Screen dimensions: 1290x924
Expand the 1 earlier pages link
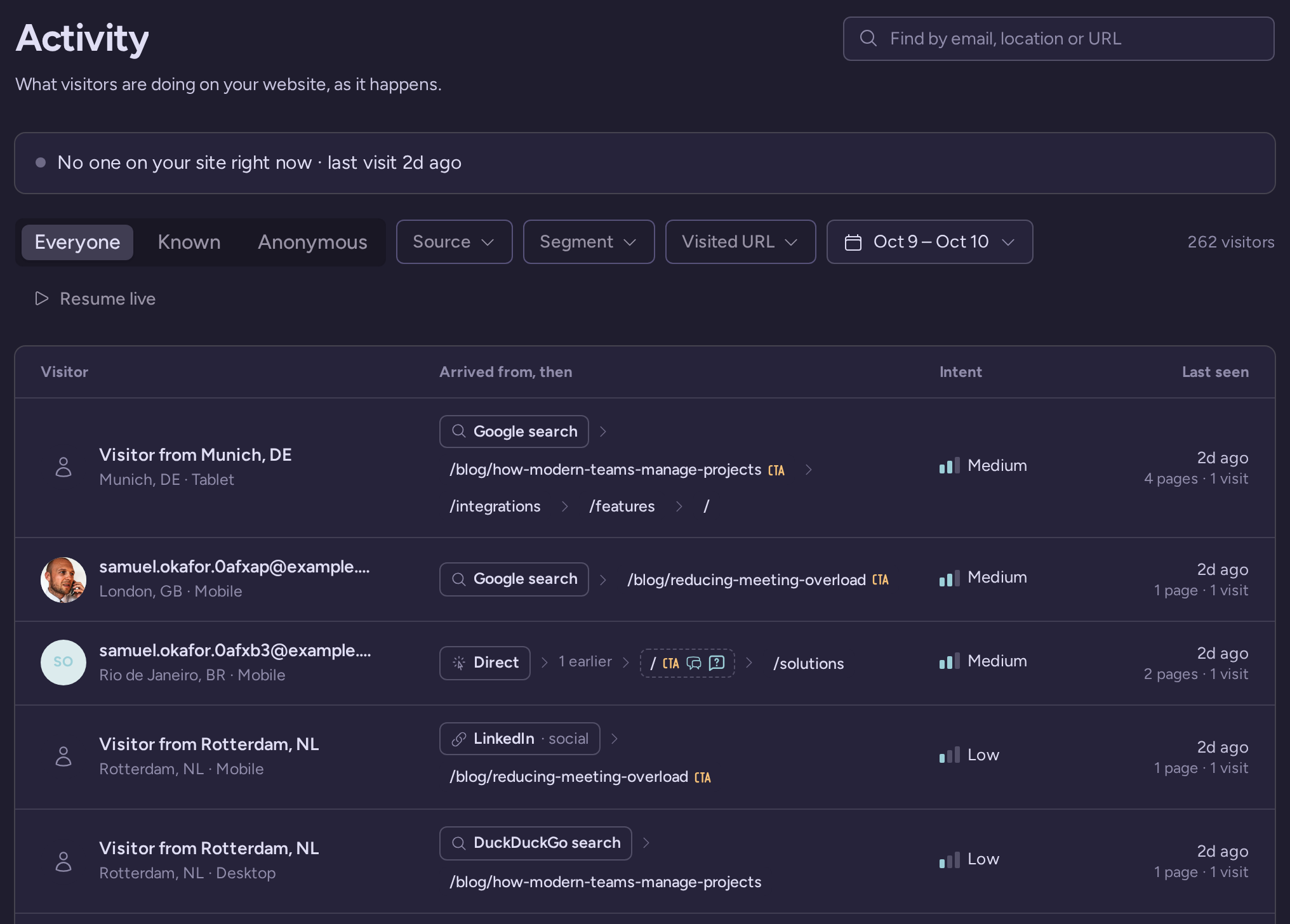pos(585,662)
